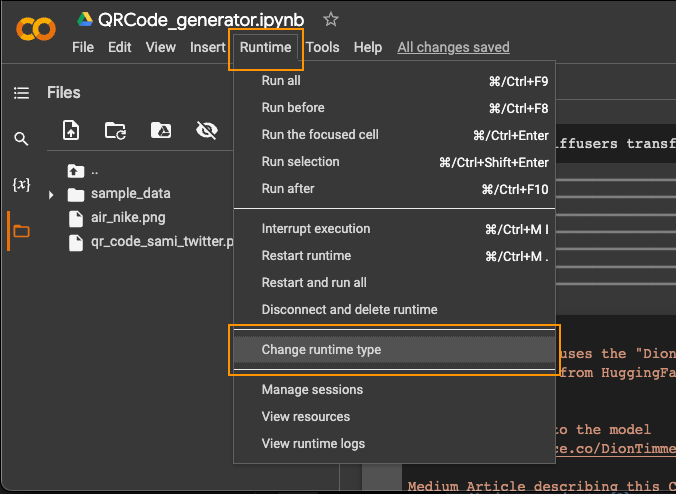Expand the sample_data folder
676x494 pixels.
click(x=51, y=195)
